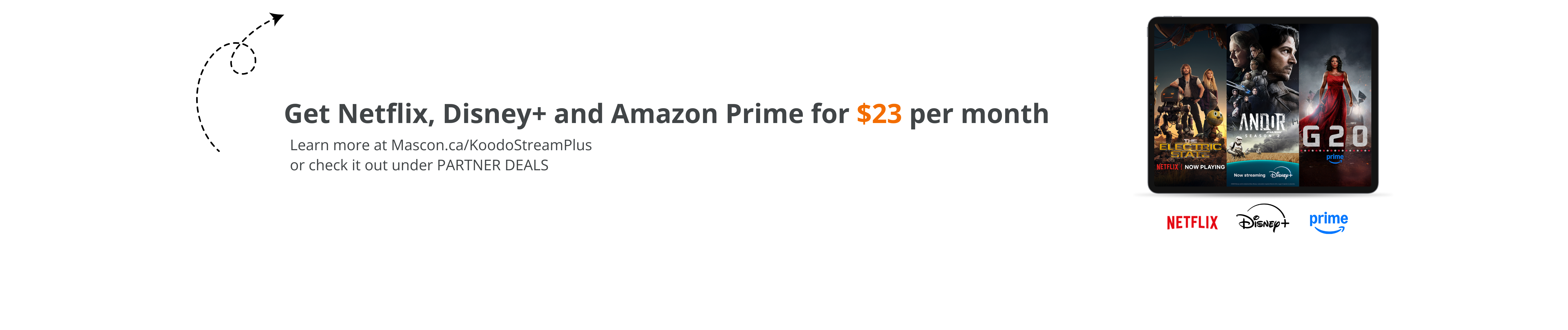The width and height of the screenshot is (1568, 330).
Task: Click the orange $23 price
Action: click(879, 114)
